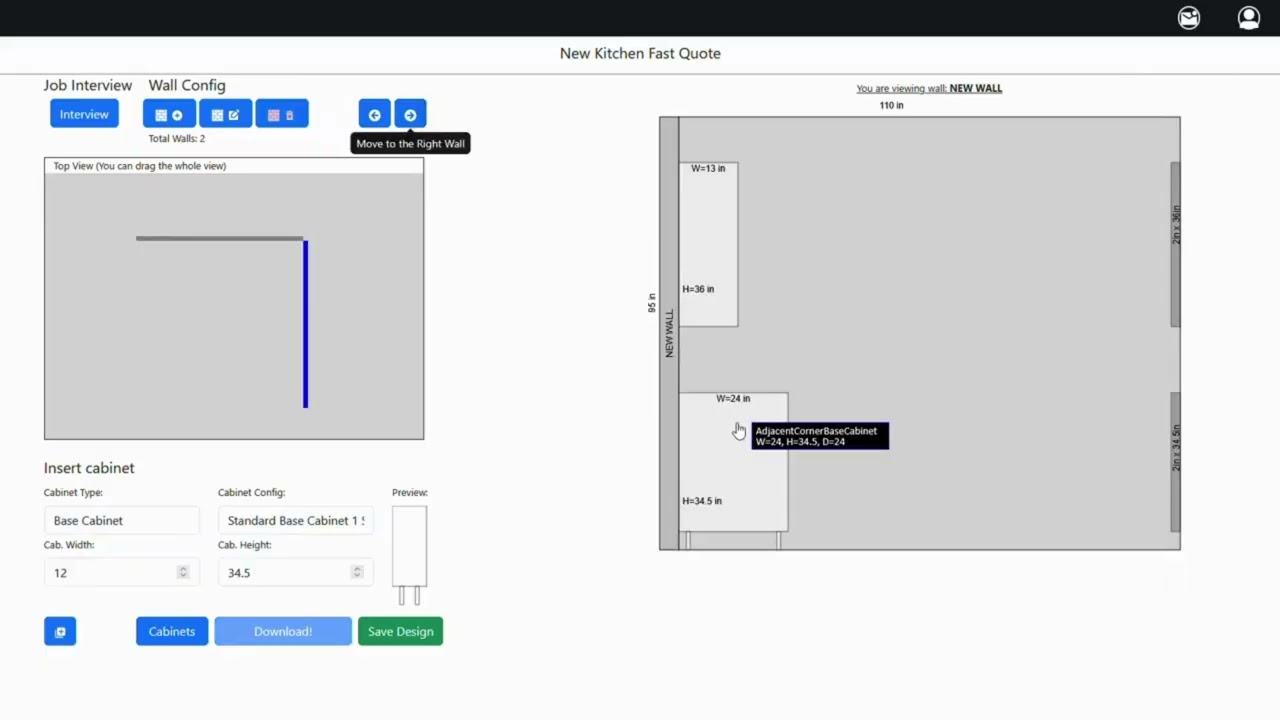1280x720 pixels.
Task: Click the cabinet preview thumbnail
Action: 409,555
